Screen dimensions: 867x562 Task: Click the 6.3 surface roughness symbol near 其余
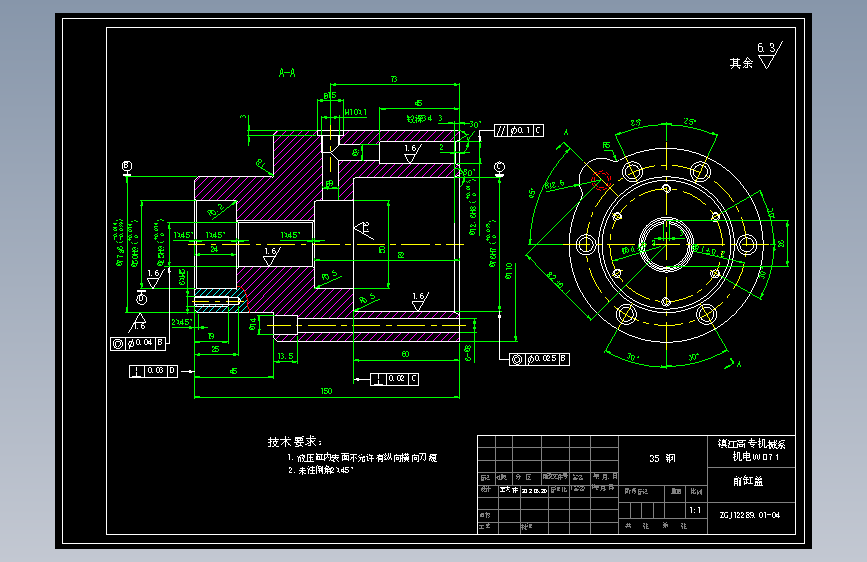[x=769, y=55]
